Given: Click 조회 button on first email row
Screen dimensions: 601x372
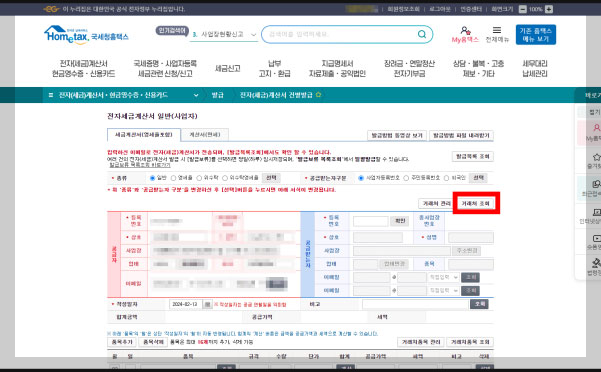Looking at the screenshot, I should (x=470, y=277).
